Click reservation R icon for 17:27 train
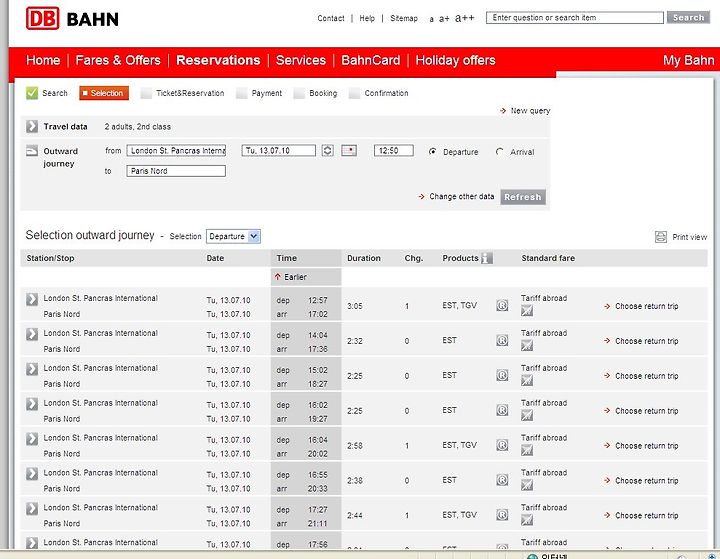 coord(502,515)
